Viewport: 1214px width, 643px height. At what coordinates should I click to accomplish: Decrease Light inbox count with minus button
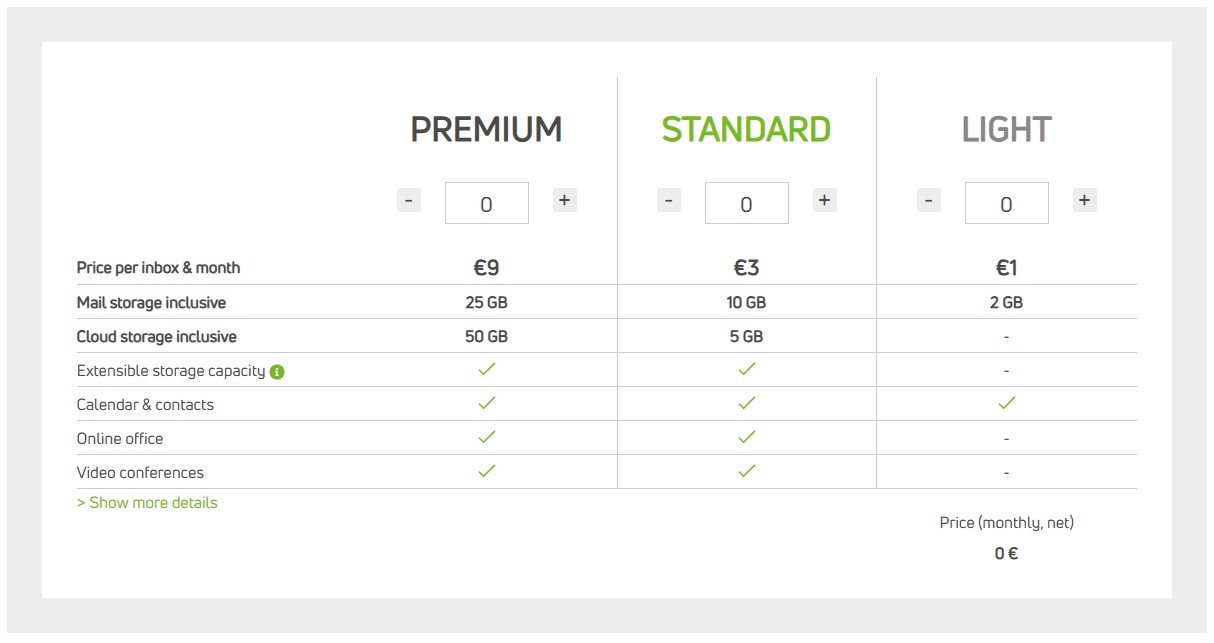(x=929, y=200)
